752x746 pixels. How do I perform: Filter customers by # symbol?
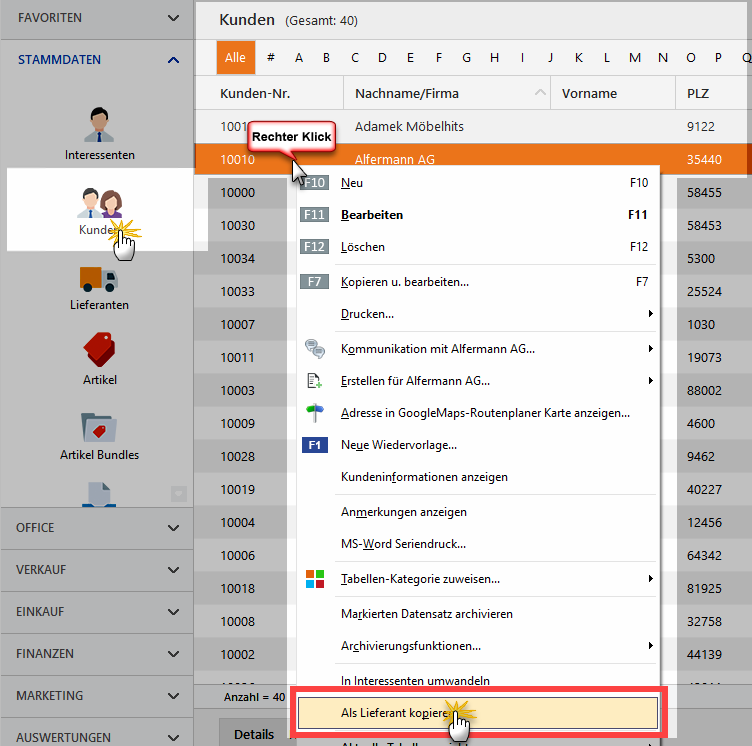(x=271, y=58)
